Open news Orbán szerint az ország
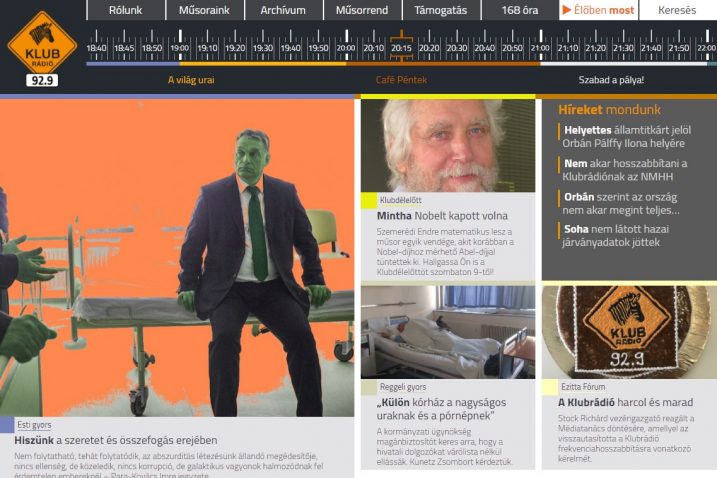This screenshot has width=717, height=478. 621,204
